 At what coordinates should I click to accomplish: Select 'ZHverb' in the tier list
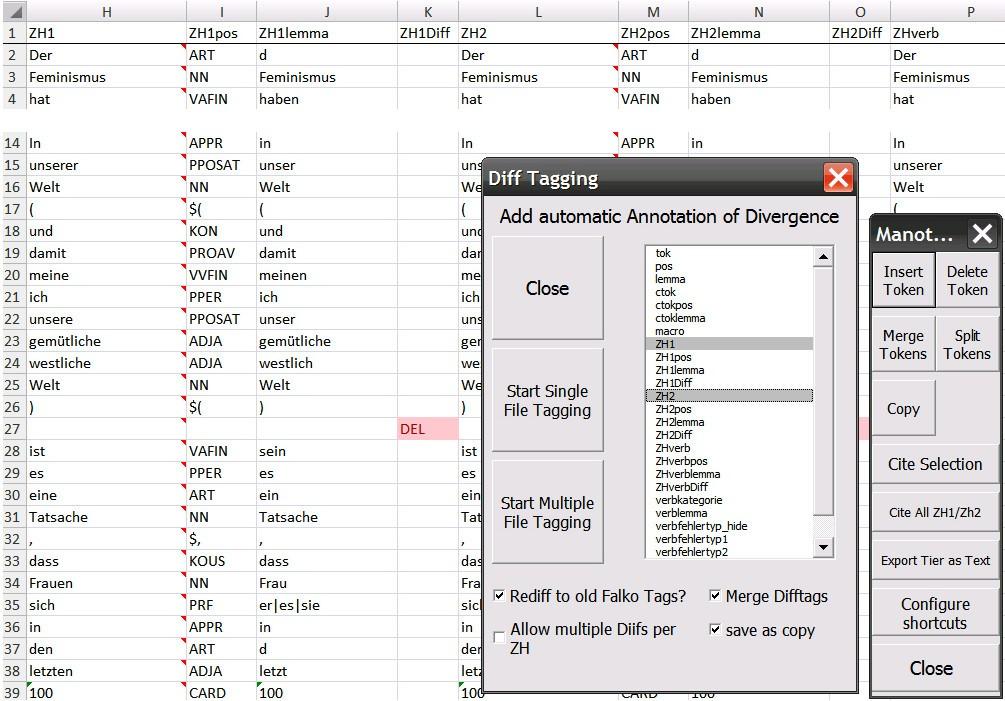point(729,448)
